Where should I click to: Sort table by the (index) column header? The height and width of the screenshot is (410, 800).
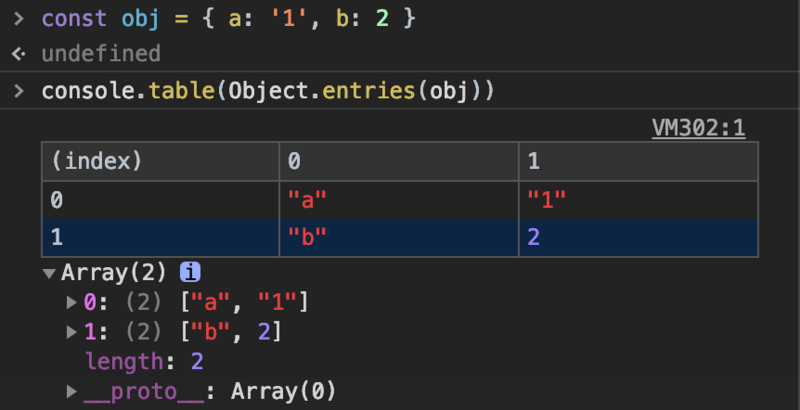[x=161, y=161]
